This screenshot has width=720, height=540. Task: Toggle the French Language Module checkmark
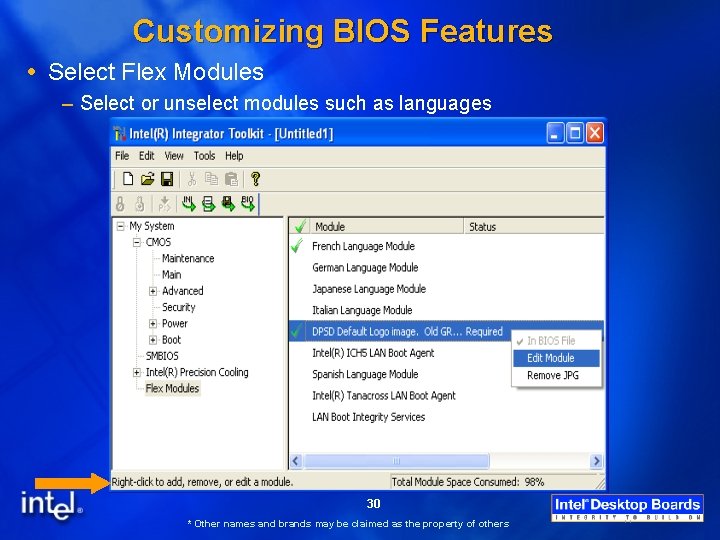[x=298, y=246]
